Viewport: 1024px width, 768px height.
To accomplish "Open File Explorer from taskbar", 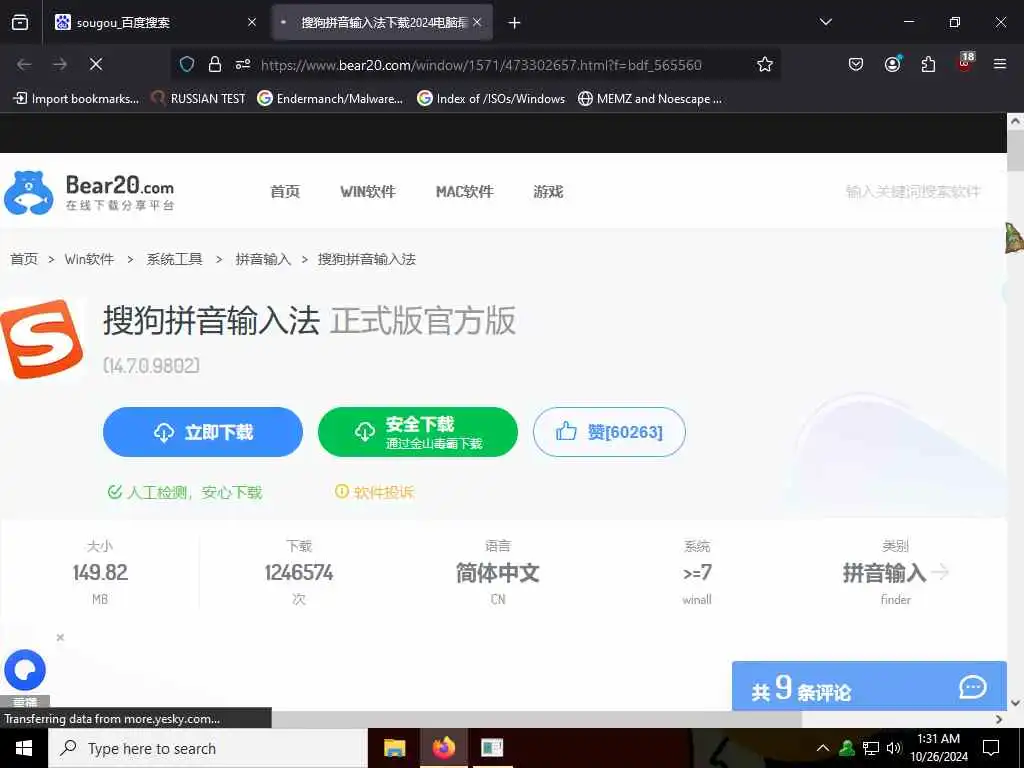I will 394,748.
